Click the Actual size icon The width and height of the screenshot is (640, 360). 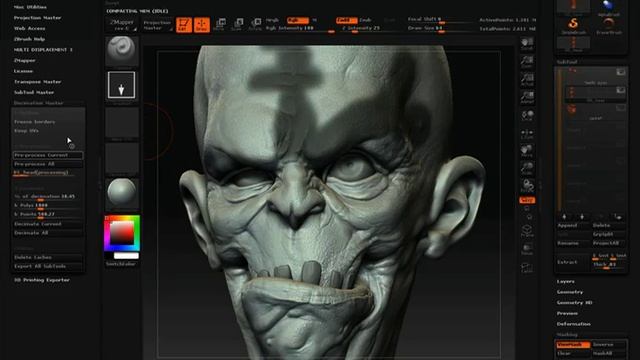[x=527, y=80]
